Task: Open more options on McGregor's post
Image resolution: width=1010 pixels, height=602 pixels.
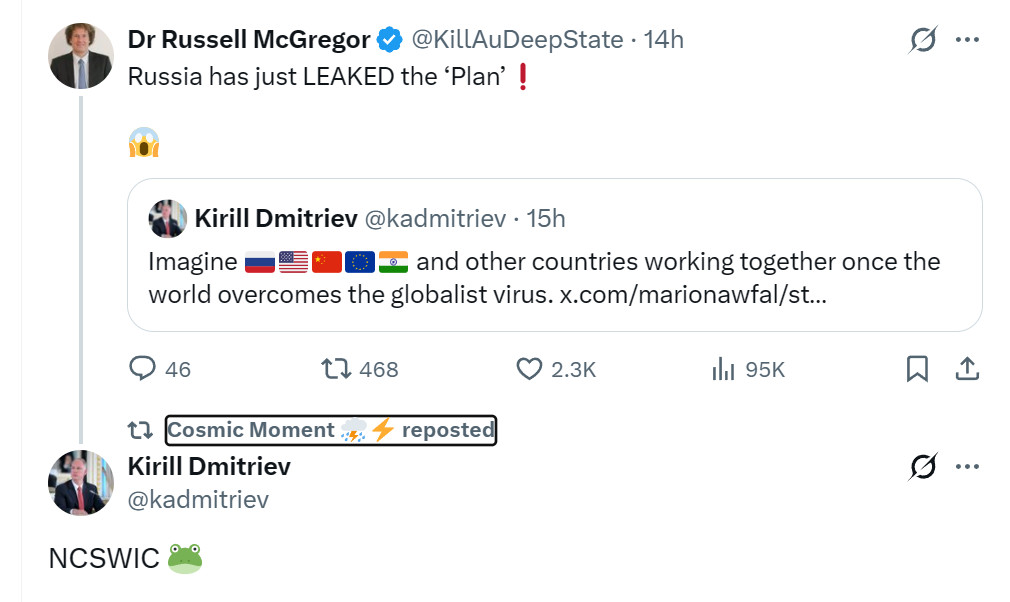Action: coord(967,40)
